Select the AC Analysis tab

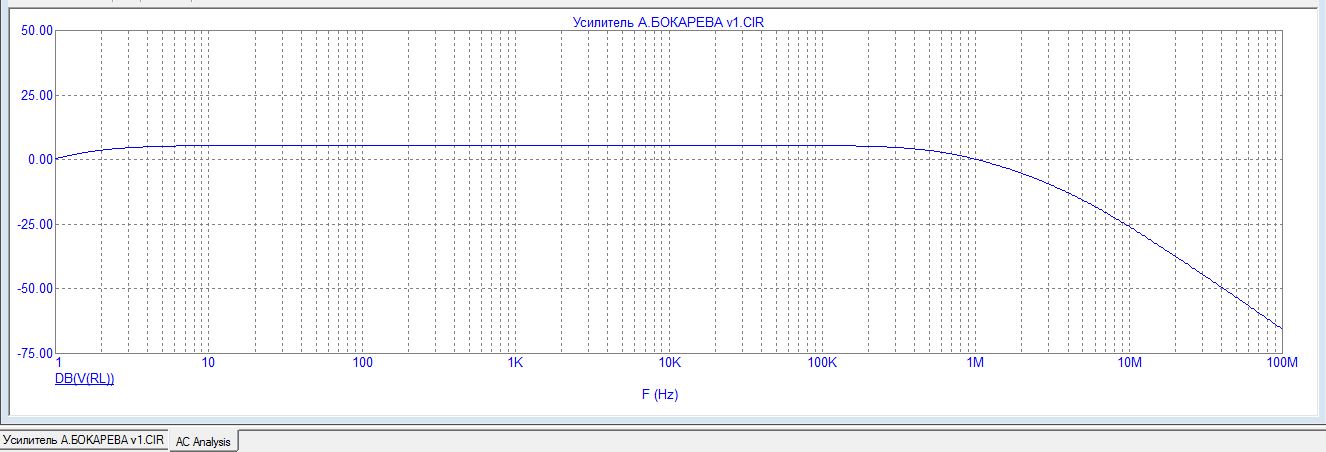[x=203, y=441]
